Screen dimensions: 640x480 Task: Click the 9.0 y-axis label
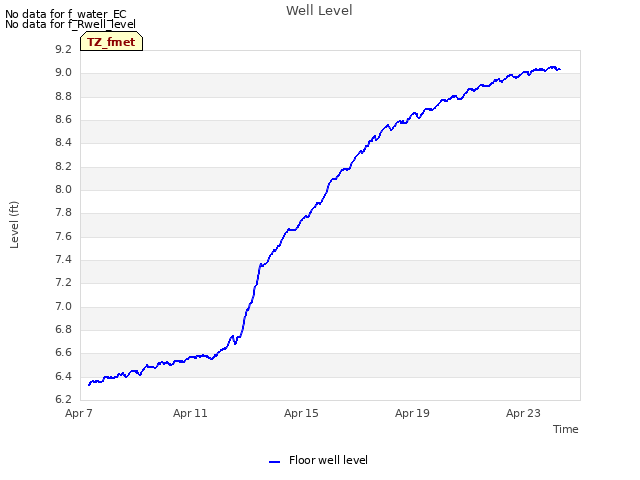click(63, 73)
